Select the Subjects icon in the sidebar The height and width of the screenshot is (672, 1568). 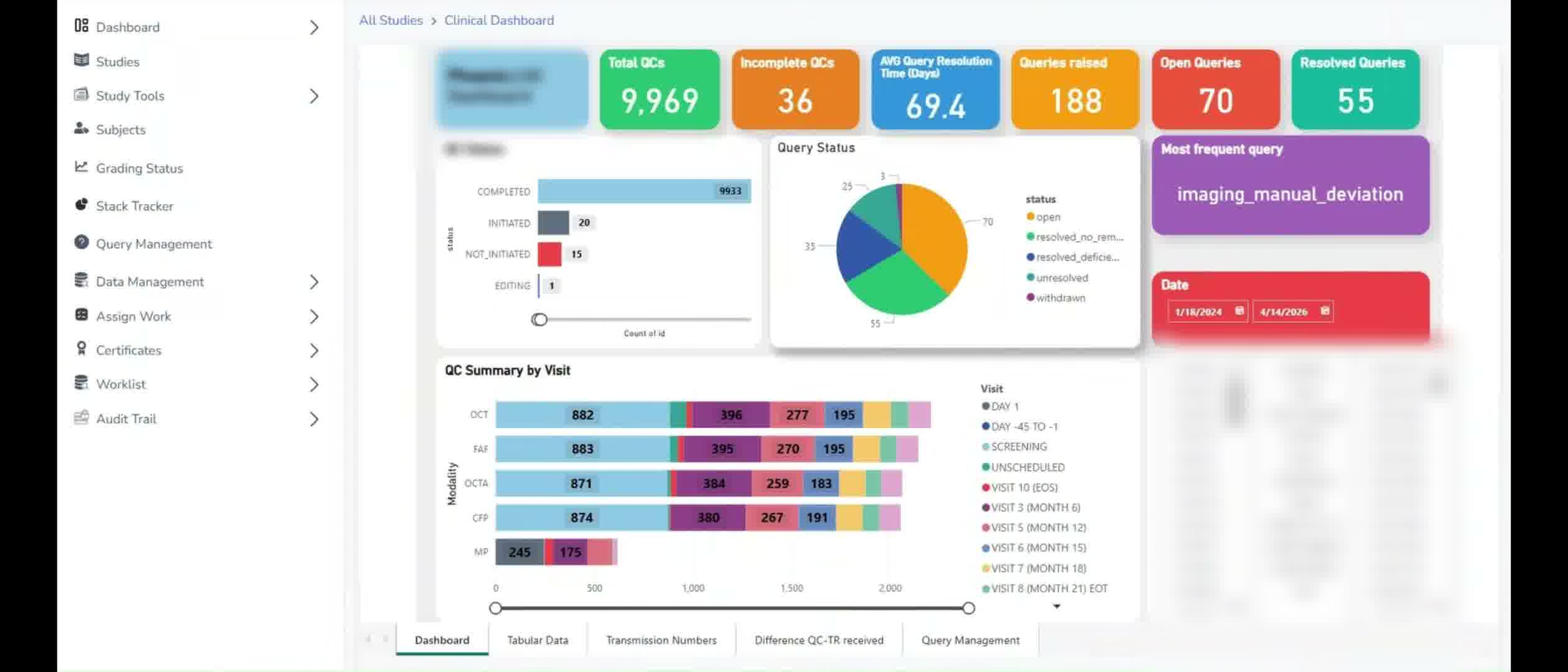(82, 129)
